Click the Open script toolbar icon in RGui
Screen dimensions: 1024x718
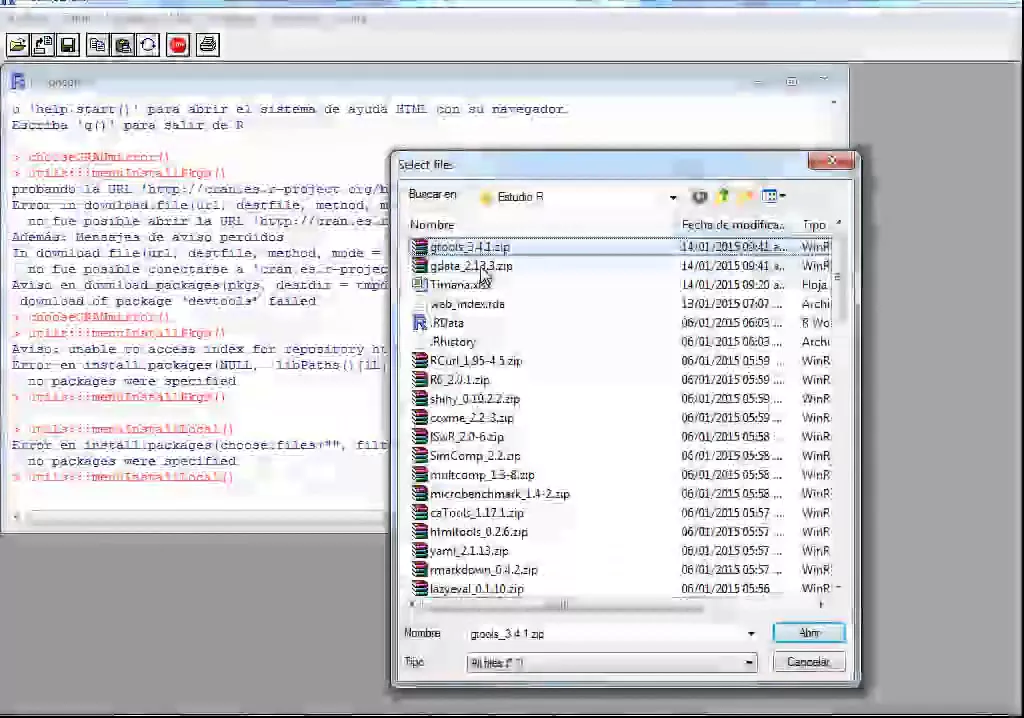18,45
